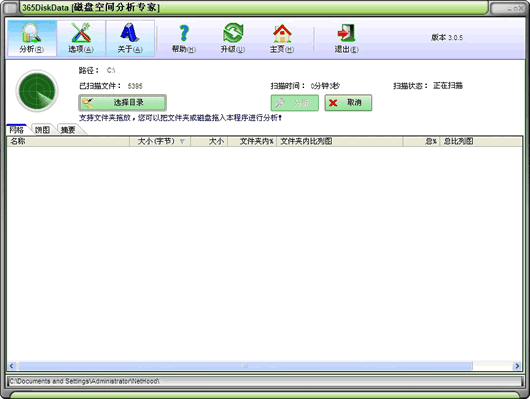Click the horizontal scrollbar right arrow

pyautogui.click(x=517, y=366)
